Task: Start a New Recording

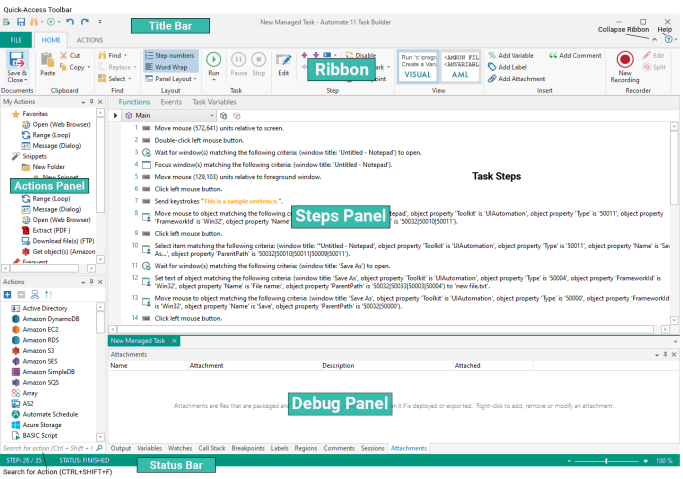Action: pos(625,67)
